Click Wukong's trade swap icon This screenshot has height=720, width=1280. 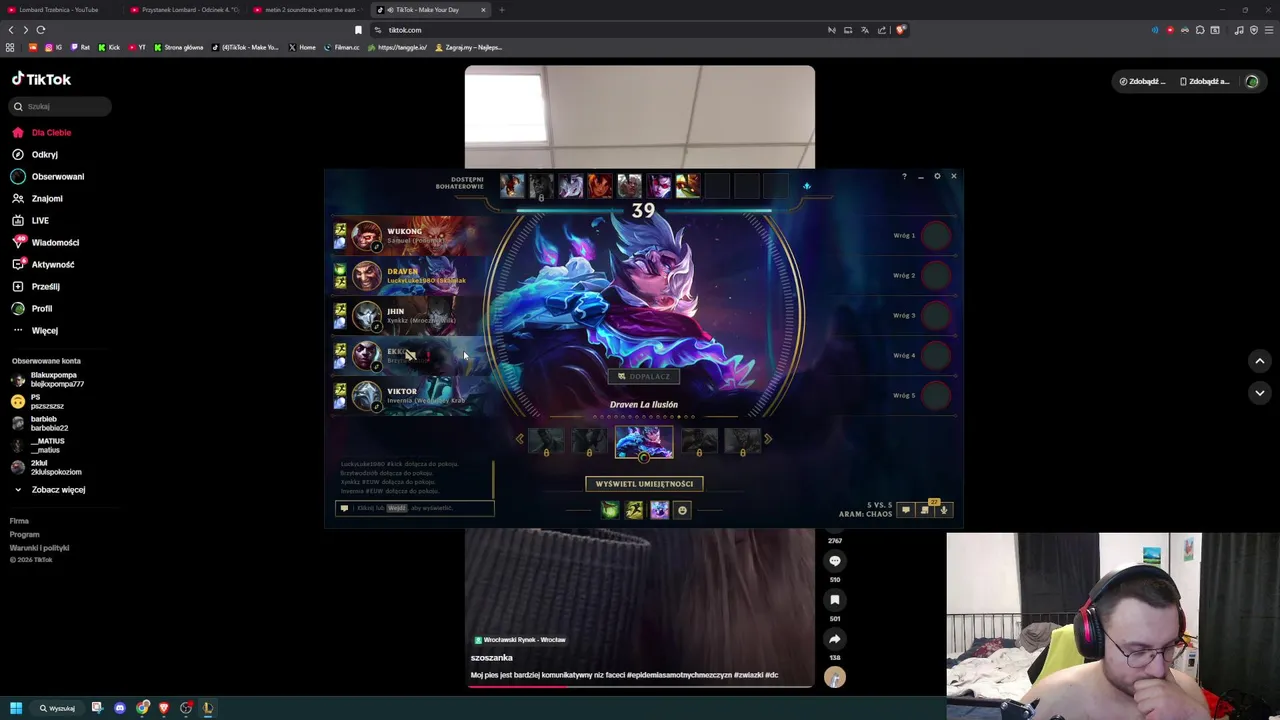pos(377,246)
